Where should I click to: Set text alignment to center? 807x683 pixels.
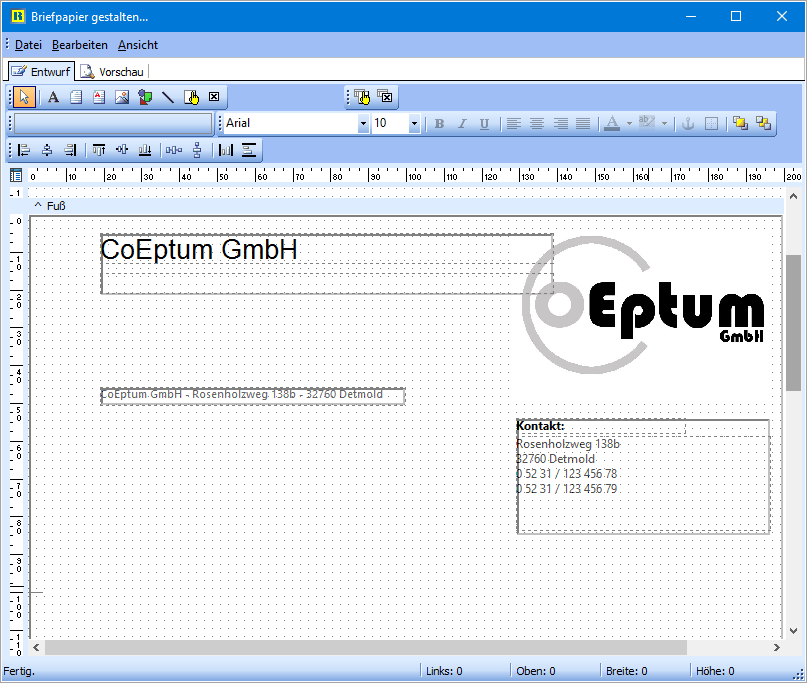pos(537,124)
